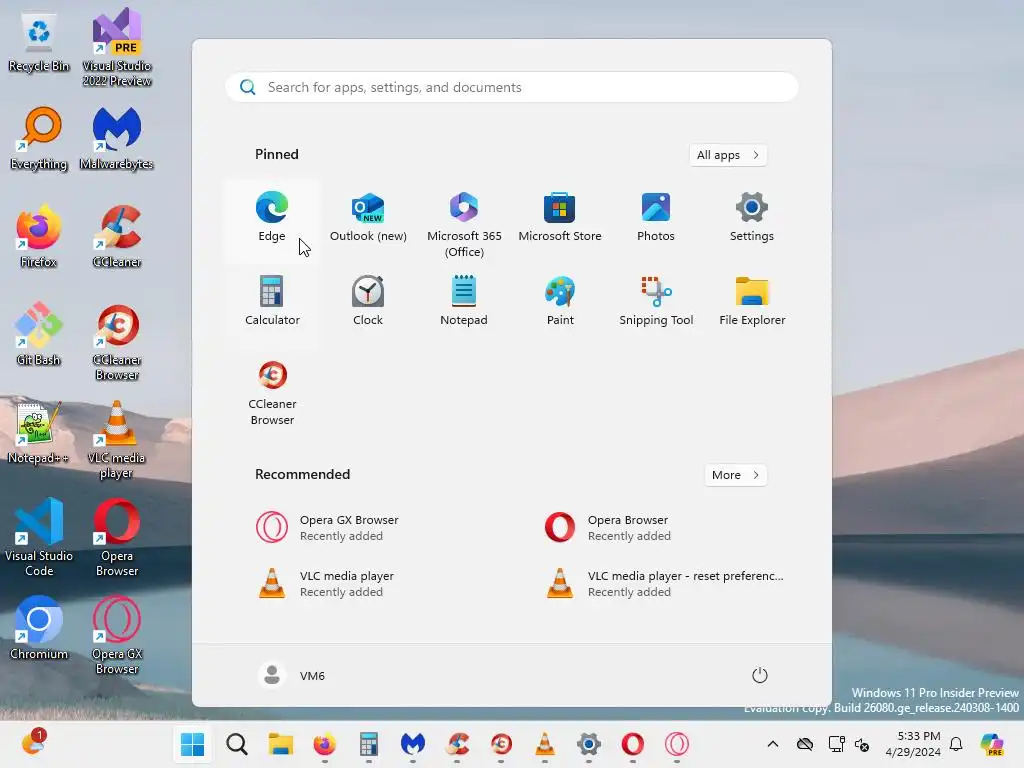Show hidden system tray icons chevron

(x=773, y=744)
